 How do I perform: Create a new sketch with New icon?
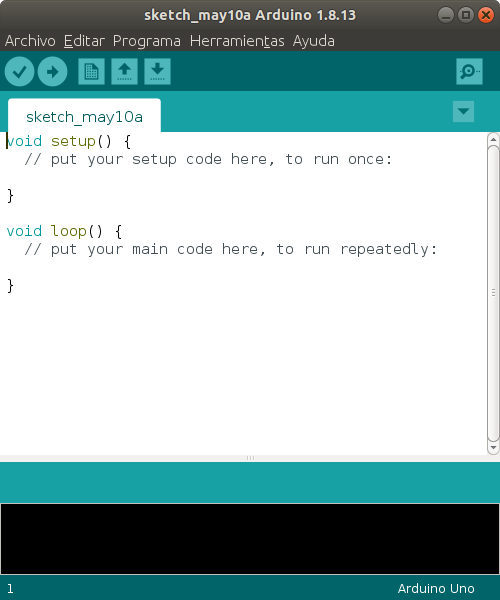[x=91, y=72]
